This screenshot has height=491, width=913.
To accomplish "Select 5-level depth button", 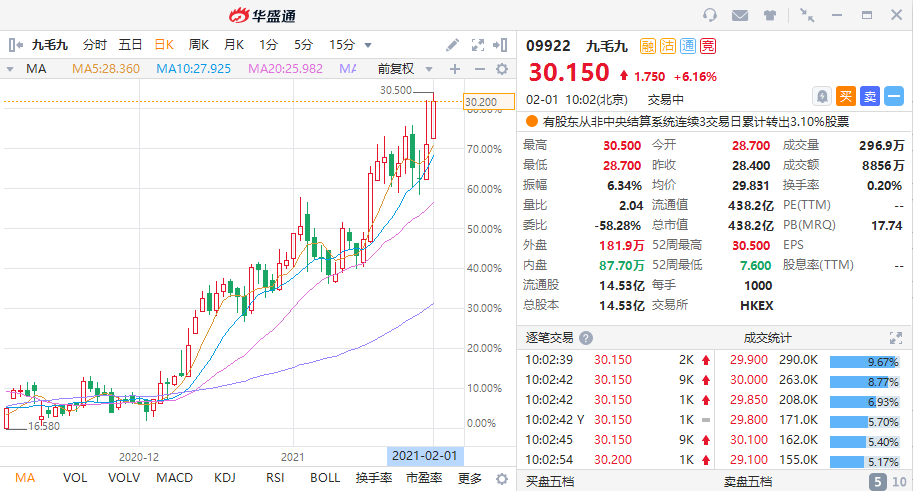I will pyautogui.click(x=877, y=482).
